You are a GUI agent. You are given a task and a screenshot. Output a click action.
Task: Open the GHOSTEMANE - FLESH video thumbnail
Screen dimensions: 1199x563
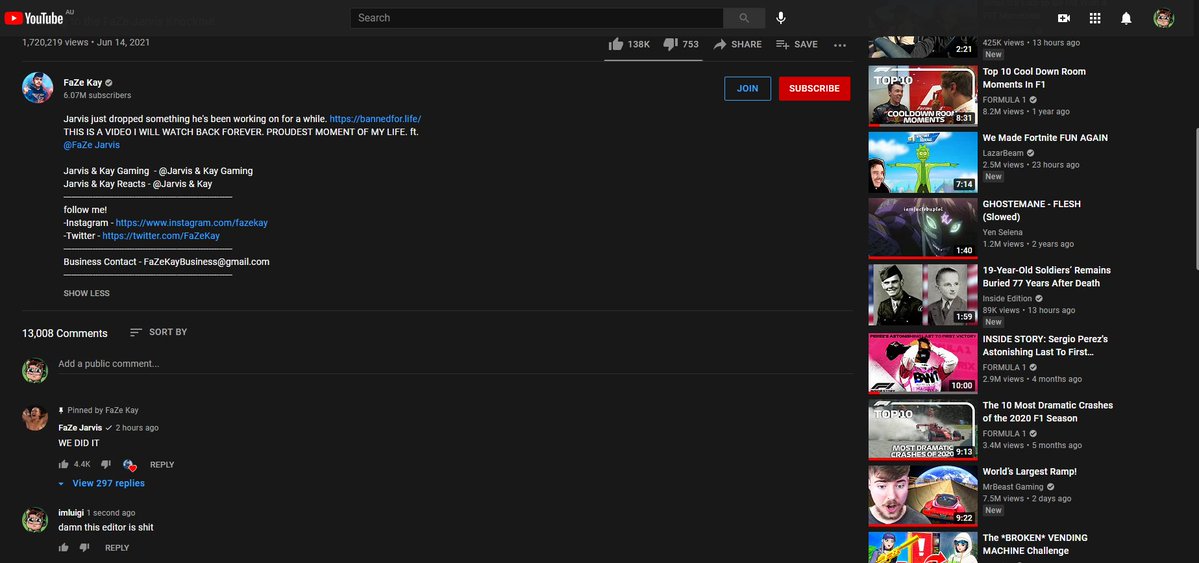click(922, 228)
